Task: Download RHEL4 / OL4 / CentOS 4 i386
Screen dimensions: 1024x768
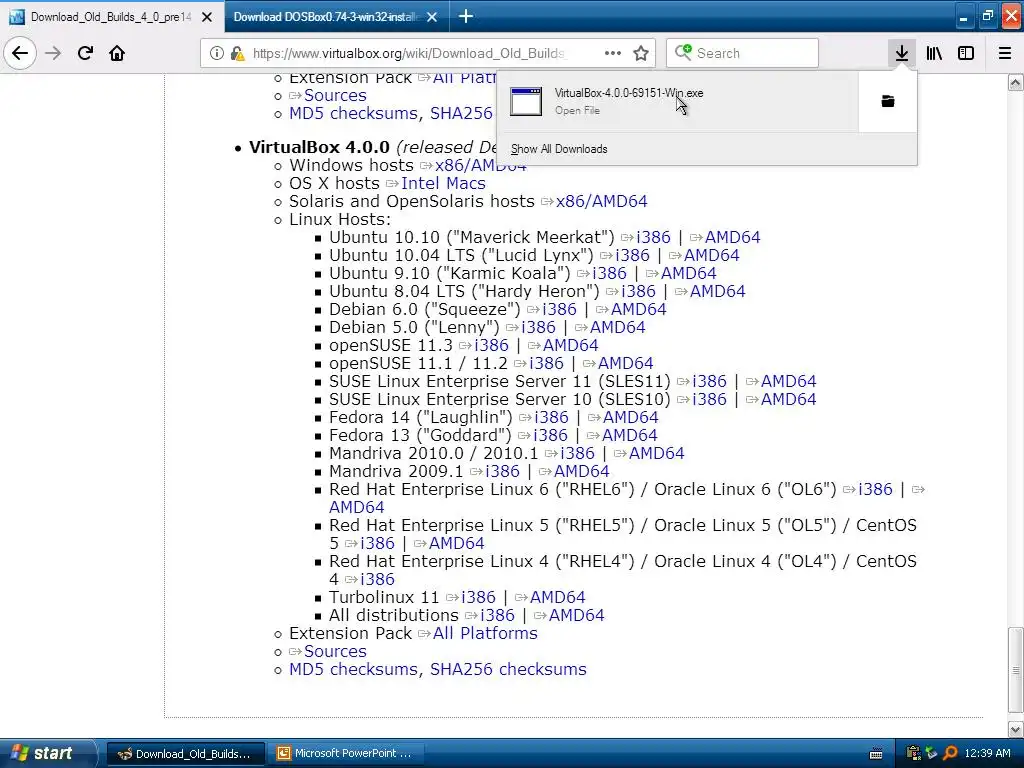Action: coord(377,579)
